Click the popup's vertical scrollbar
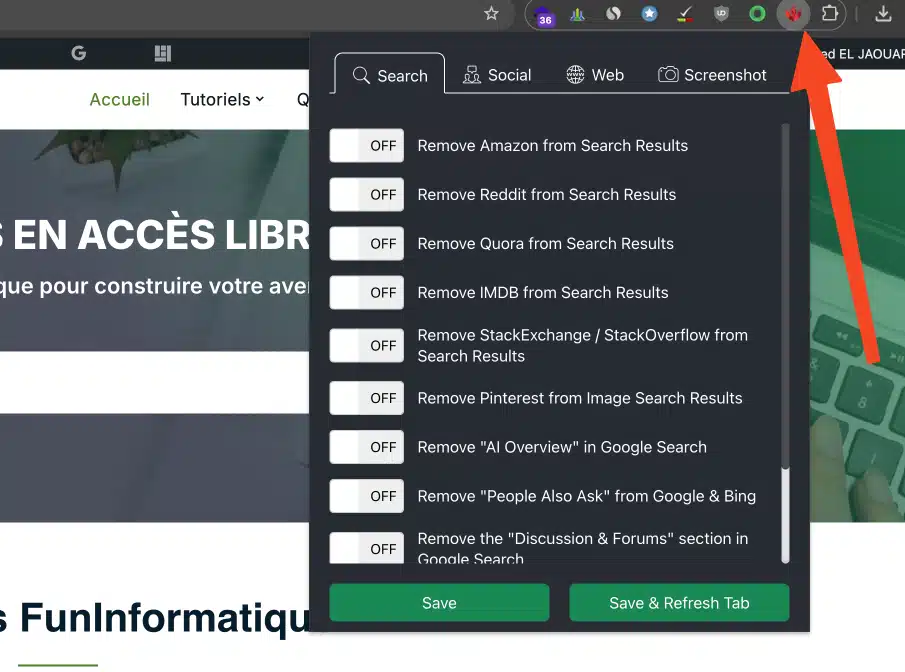Screen dimensions: 905x672 (x=785, y=300)
